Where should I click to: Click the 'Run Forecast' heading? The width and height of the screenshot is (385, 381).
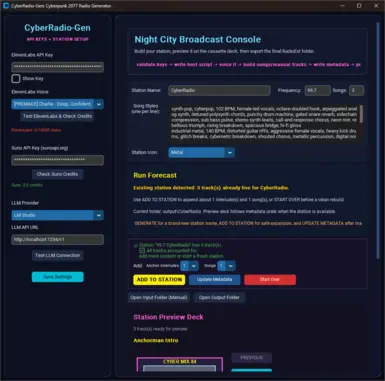pyautogui.click(x=155, y=175)
